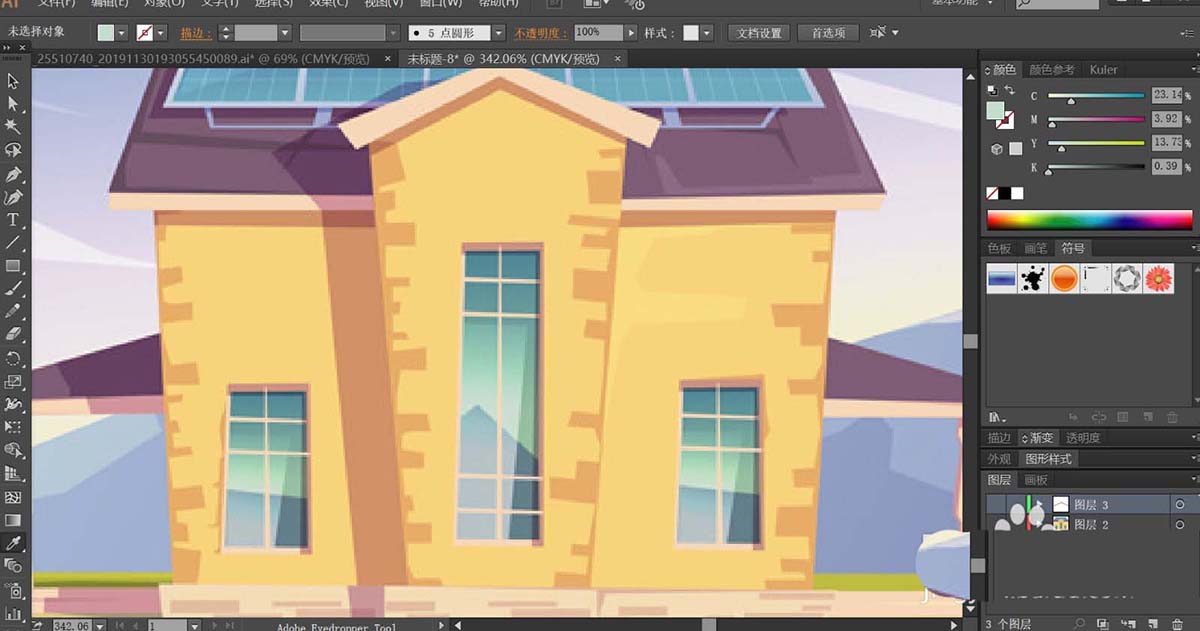Click stroke weight stepper arrows
1200x631 pixels.
click(x=225, y=33)
